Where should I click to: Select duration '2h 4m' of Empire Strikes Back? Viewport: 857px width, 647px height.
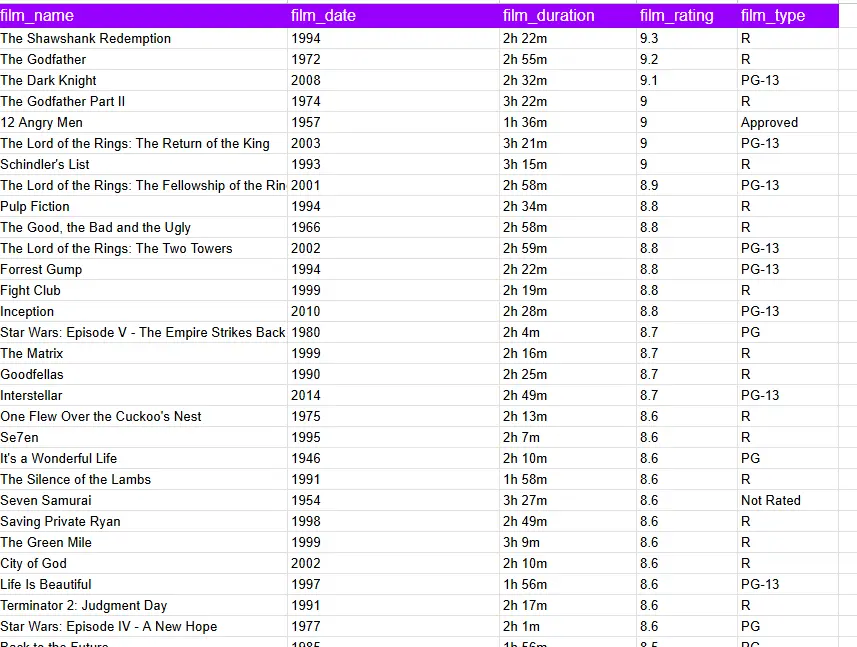pos(568,332)
